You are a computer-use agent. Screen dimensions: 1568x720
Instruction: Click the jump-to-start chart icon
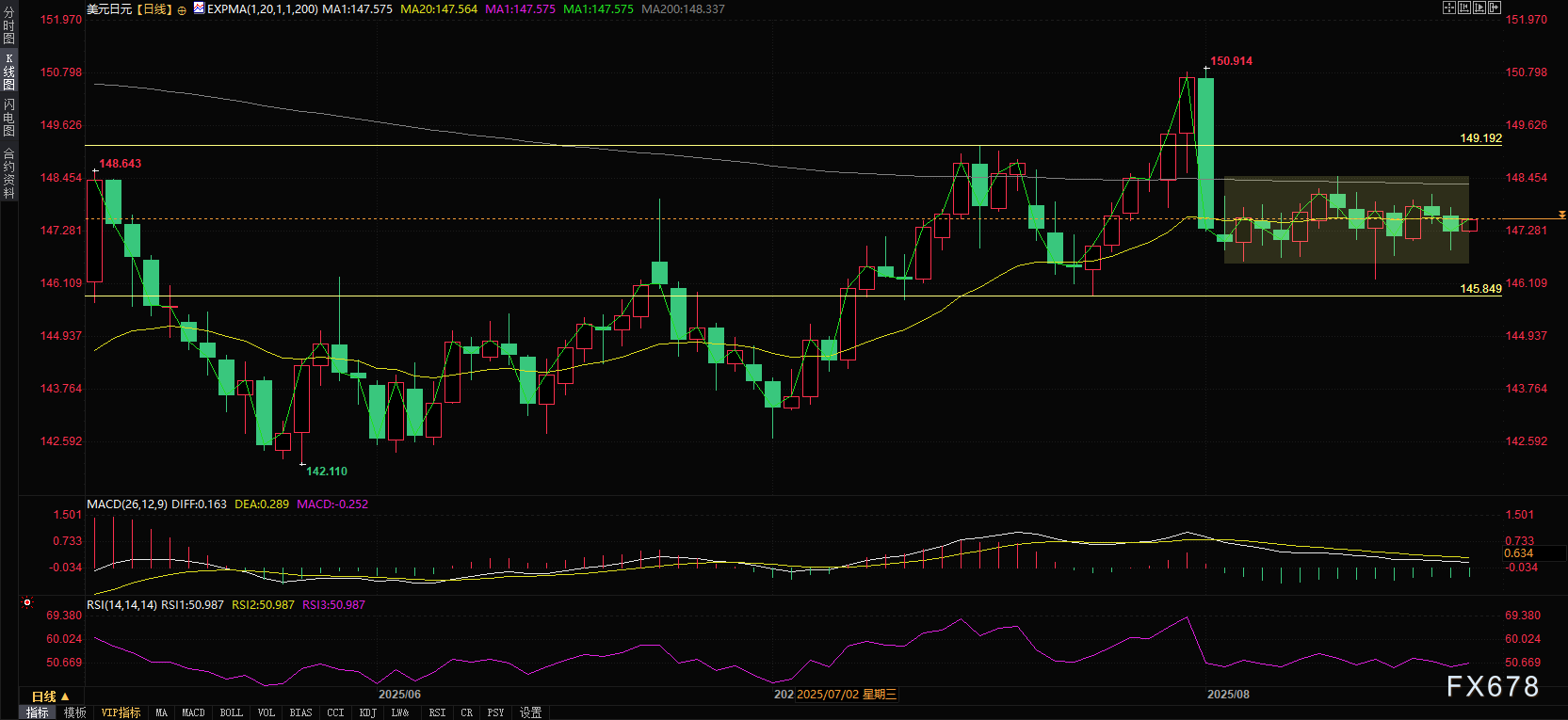tap(1464, 8)
